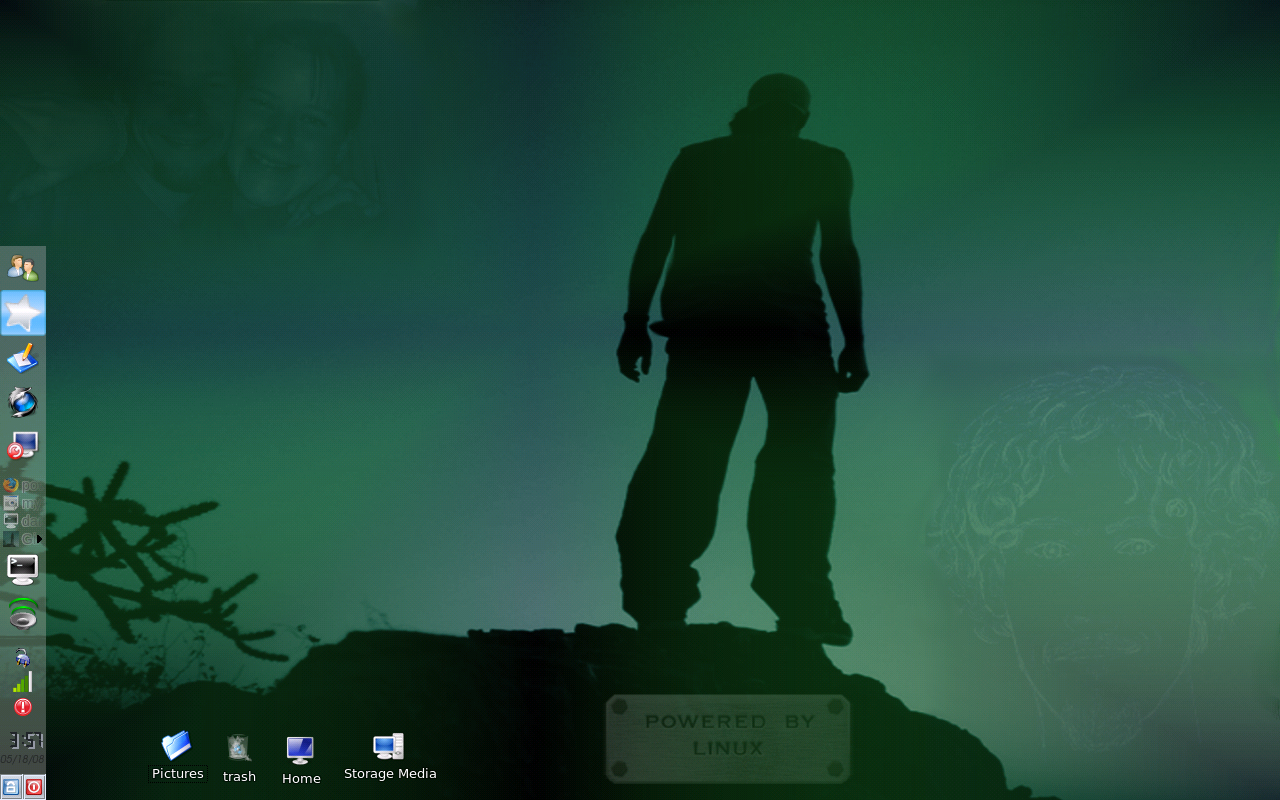Image resolution: width=1280 pixels, height=800 pixels.
Task: Click the red exclamation alert tray icon
Action: pos(22,707)
